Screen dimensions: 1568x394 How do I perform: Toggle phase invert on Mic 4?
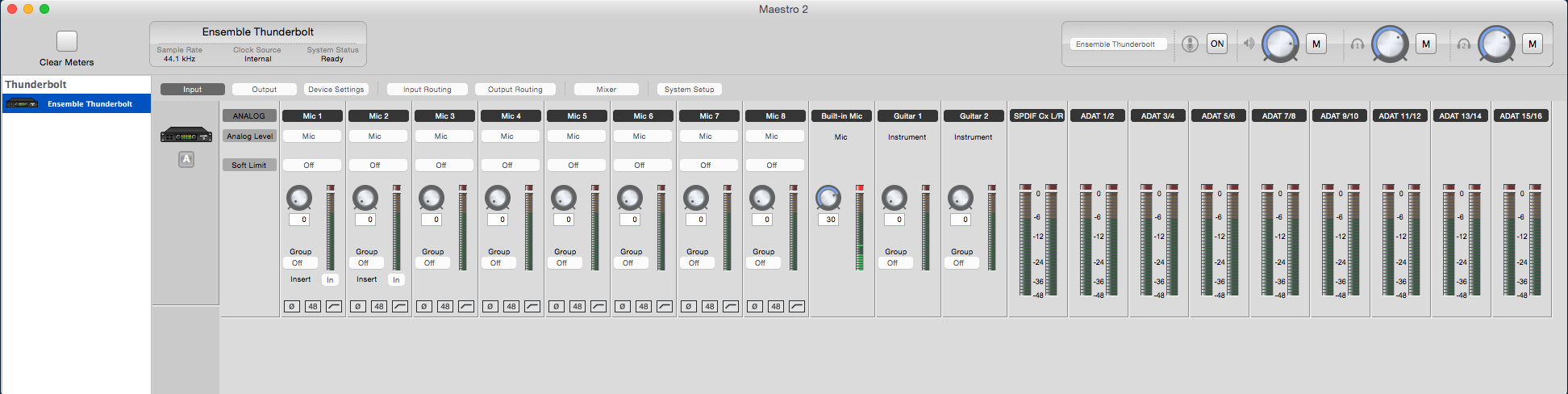pyautogui.click(x=490, y=307)
